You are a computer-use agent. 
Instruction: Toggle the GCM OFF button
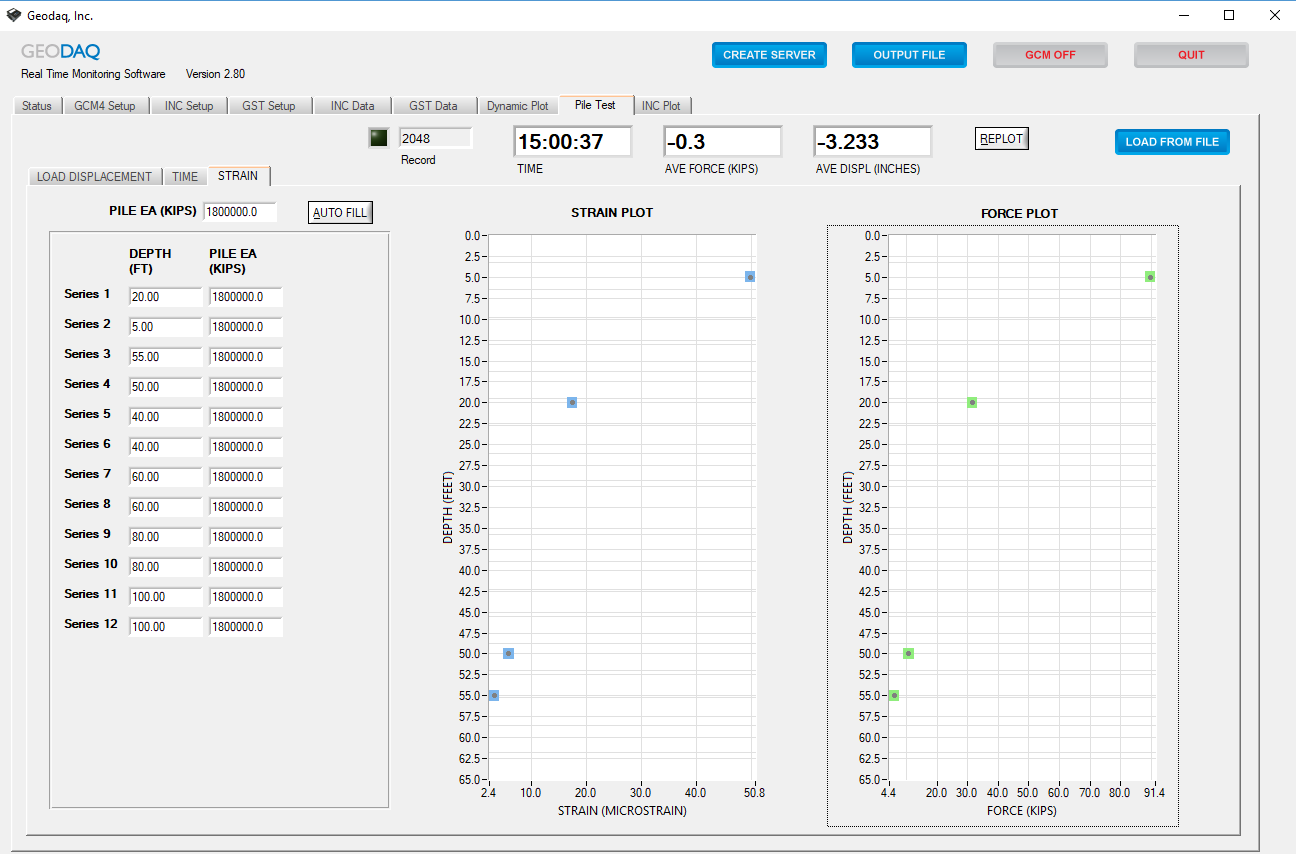(1050, 55)
